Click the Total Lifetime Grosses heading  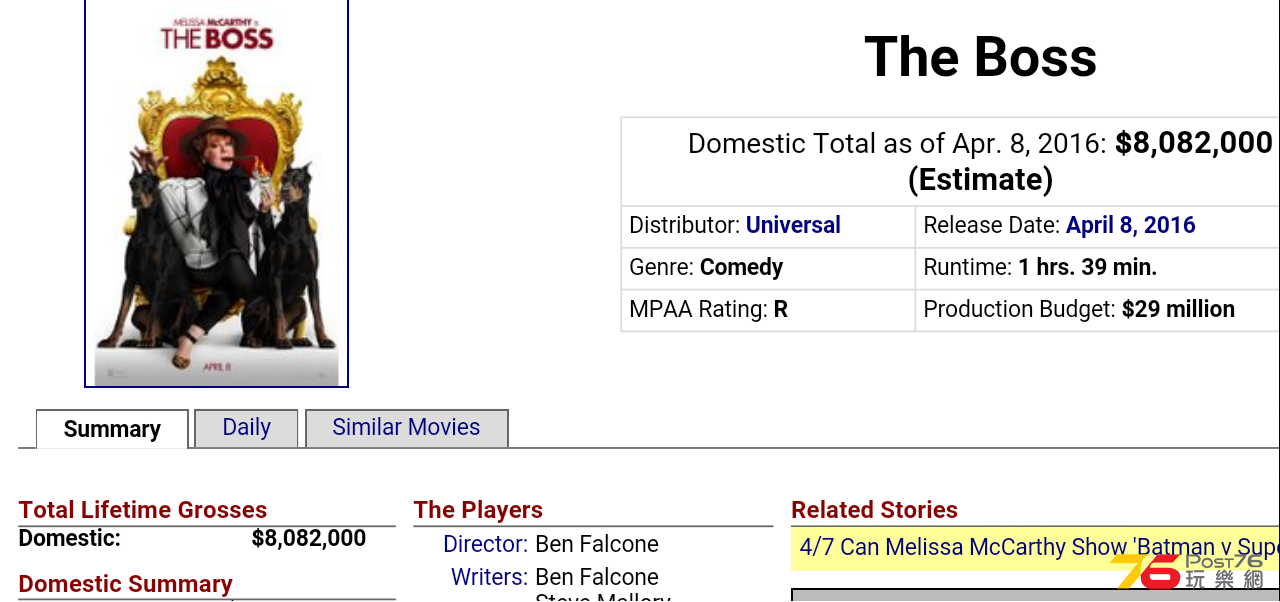tap(143, 510)
